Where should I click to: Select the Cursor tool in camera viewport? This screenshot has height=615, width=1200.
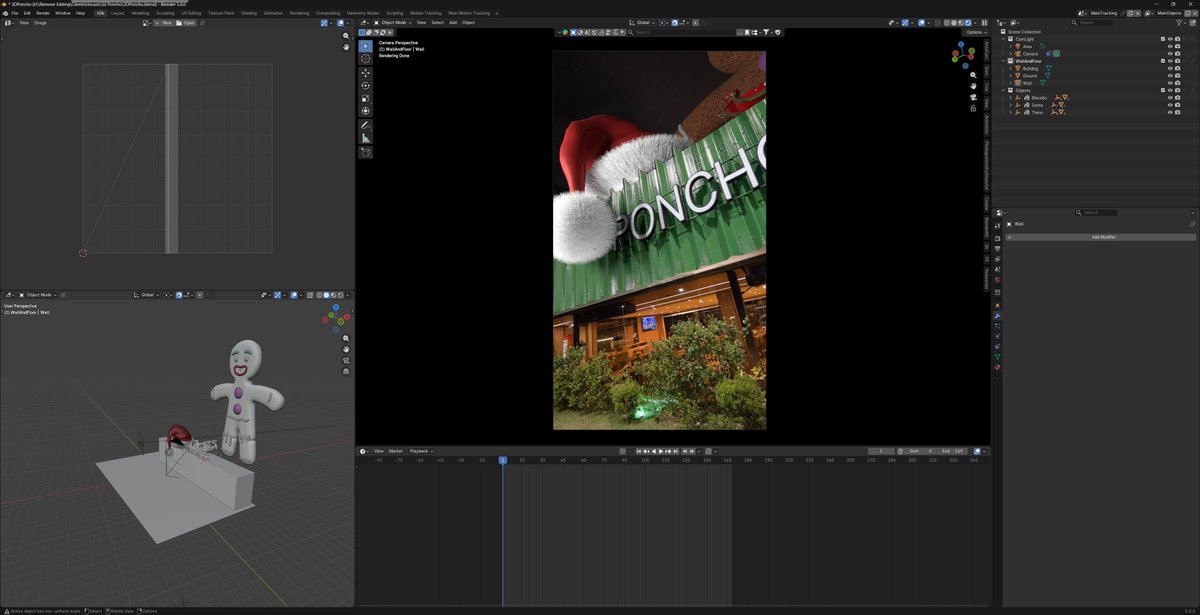pos(366,59)
